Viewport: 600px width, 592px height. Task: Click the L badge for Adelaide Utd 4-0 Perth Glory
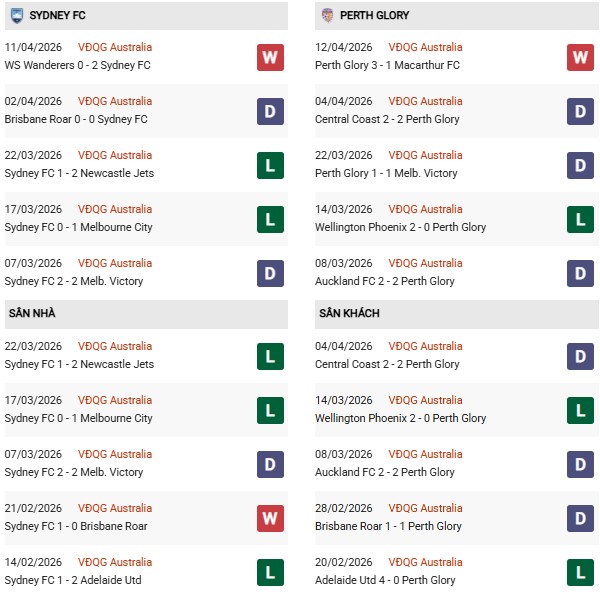(581, 572)
